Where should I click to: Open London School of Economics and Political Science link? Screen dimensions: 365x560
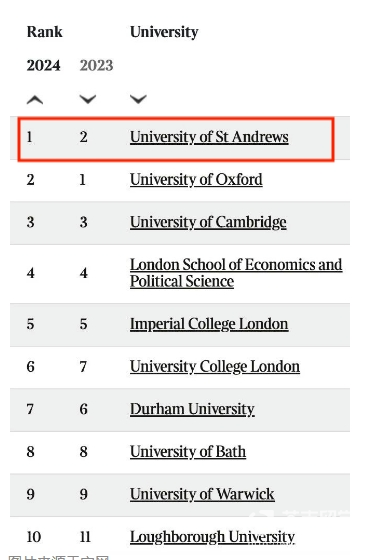[x=236, y=274]
